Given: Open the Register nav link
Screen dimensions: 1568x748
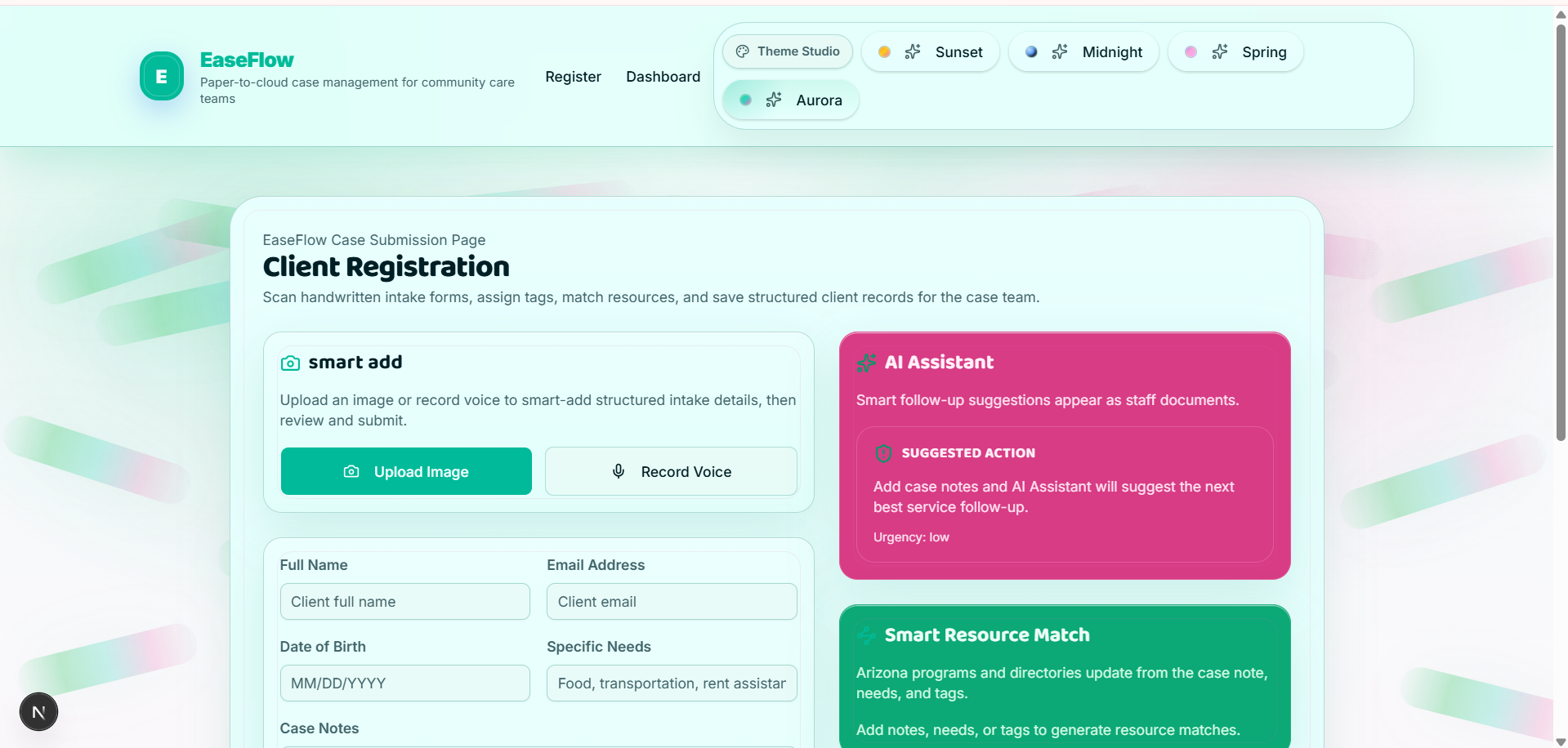Looking at the screenshot, I should point(573,76).
